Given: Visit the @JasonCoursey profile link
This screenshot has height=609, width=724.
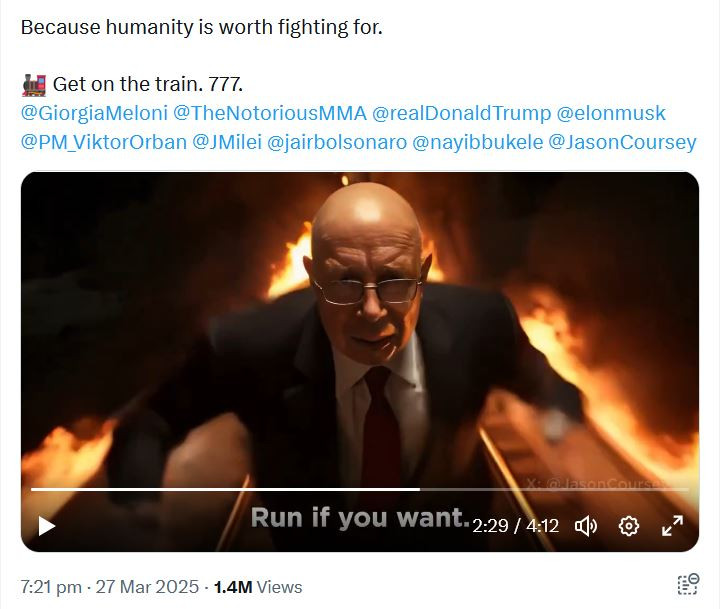Looking at the screenshot, I should [x=622, y=142].
